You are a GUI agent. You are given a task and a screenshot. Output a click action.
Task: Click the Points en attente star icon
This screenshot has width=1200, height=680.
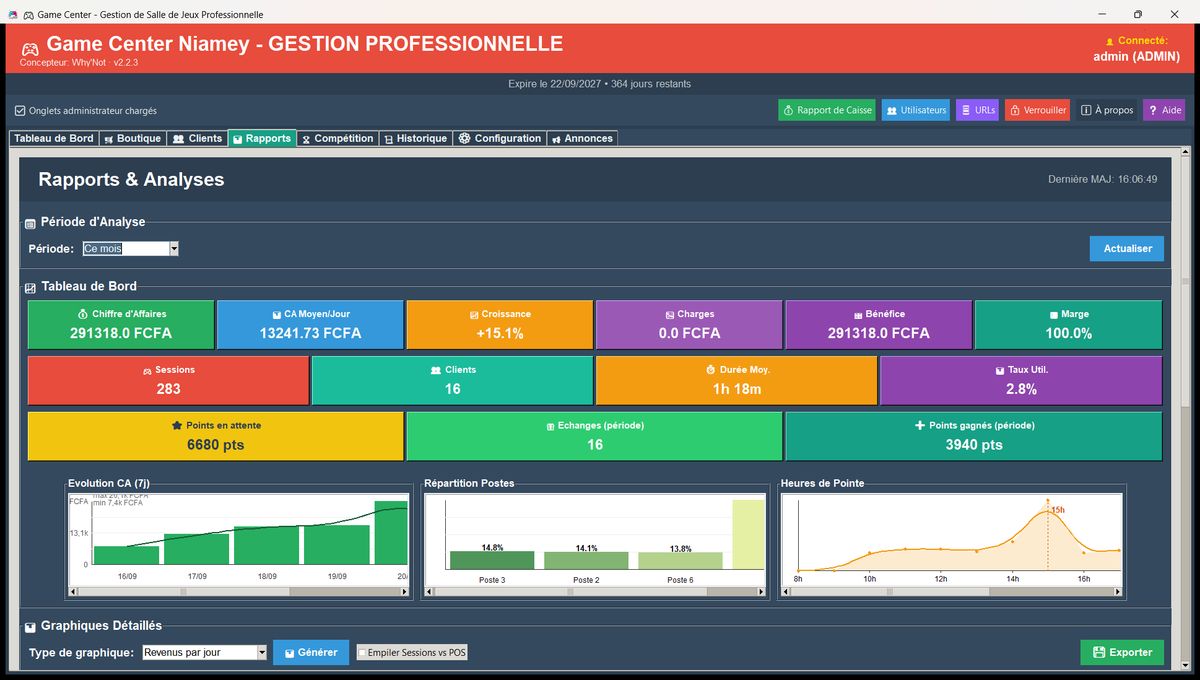[177, 425]
